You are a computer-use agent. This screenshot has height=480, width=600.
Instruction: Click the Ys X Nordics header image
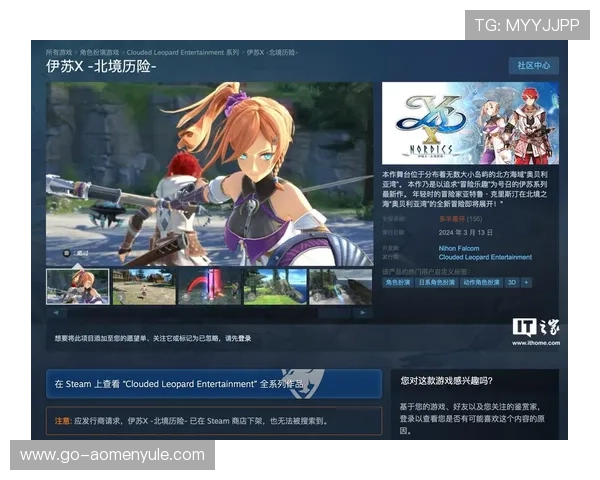coord(470,123)
